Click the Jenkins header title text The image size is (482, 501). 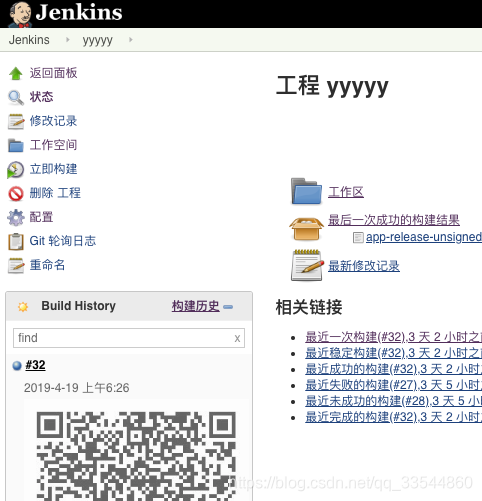coord(79,12)
